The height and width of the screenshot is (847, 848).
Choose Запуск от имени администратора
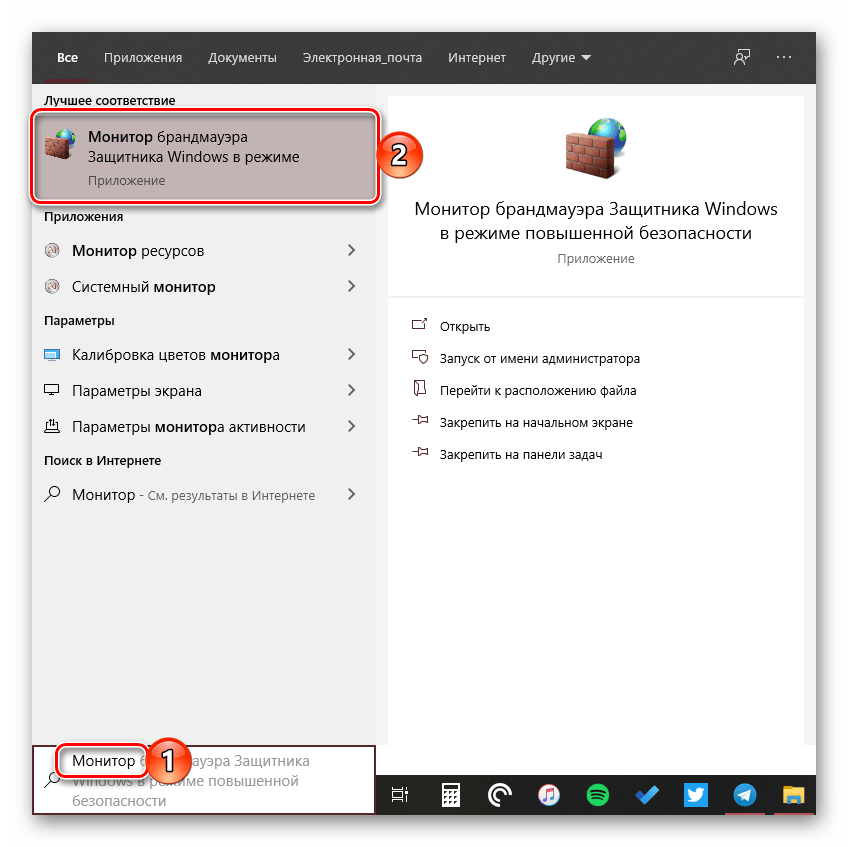pyautogui.click(x=540, y=358)
